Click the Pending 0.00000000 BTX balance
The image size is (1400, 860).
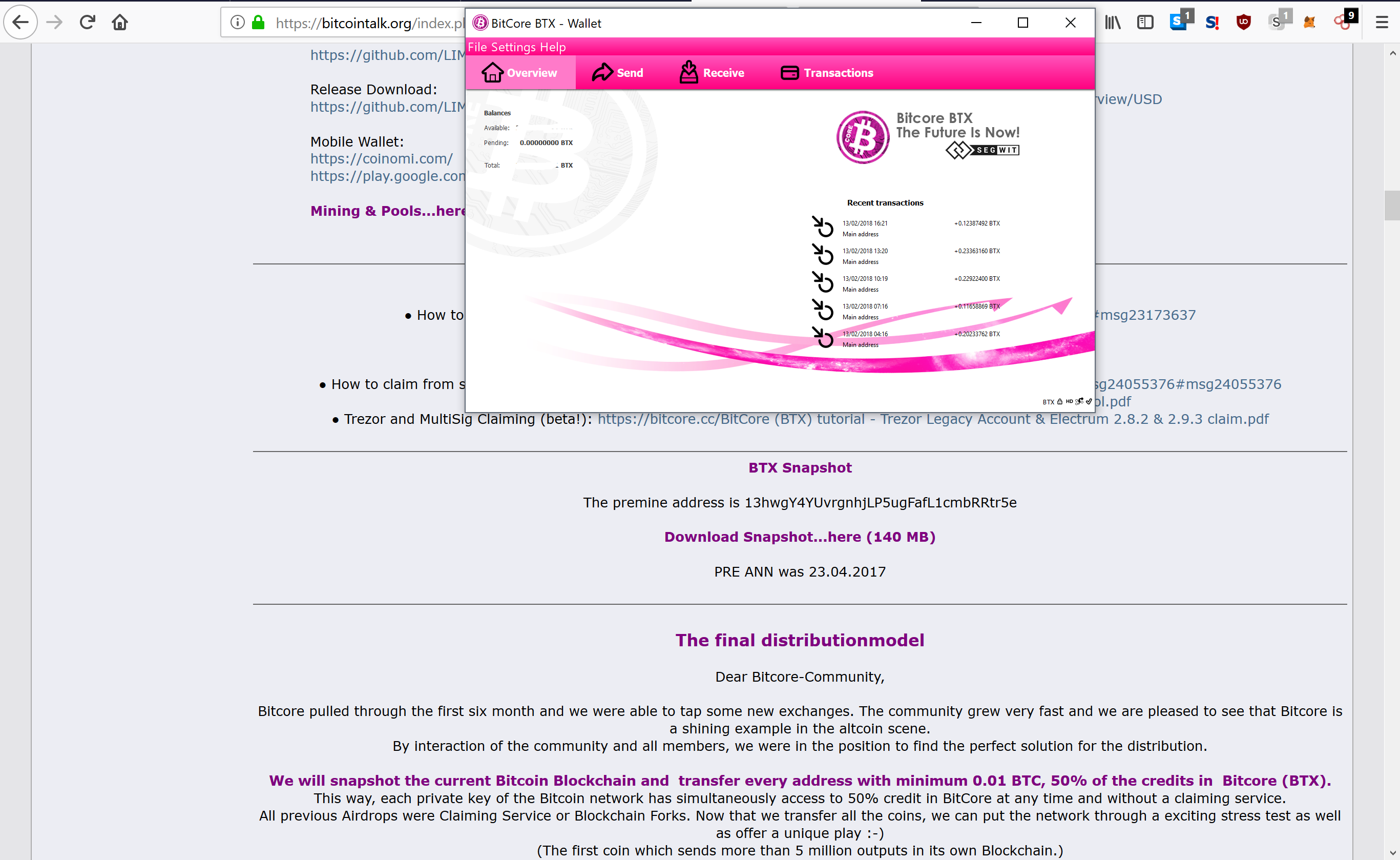(546, 143)
